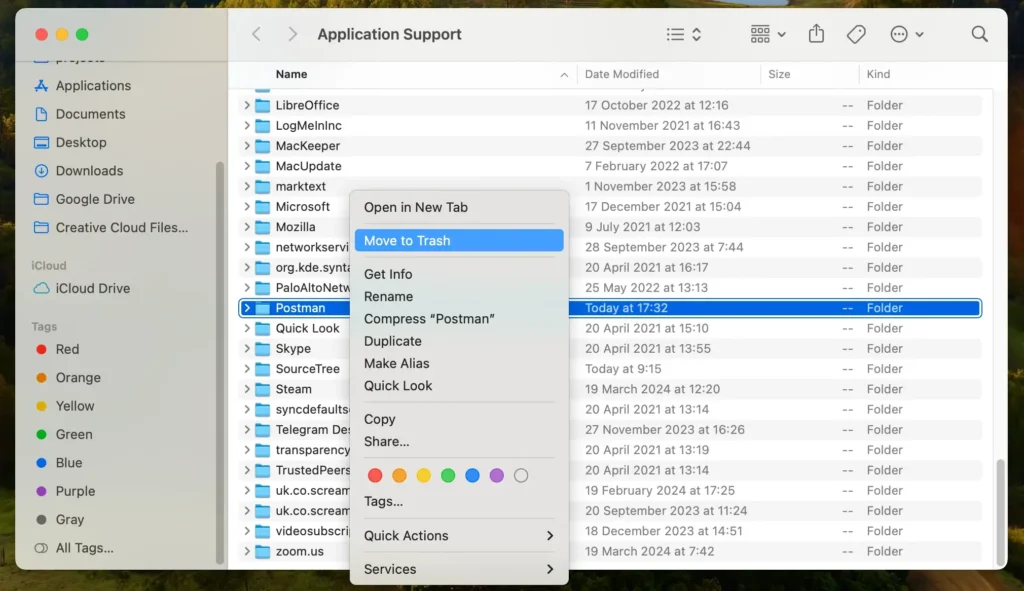Click the LibreOffice folder icon

coord(263,105)
